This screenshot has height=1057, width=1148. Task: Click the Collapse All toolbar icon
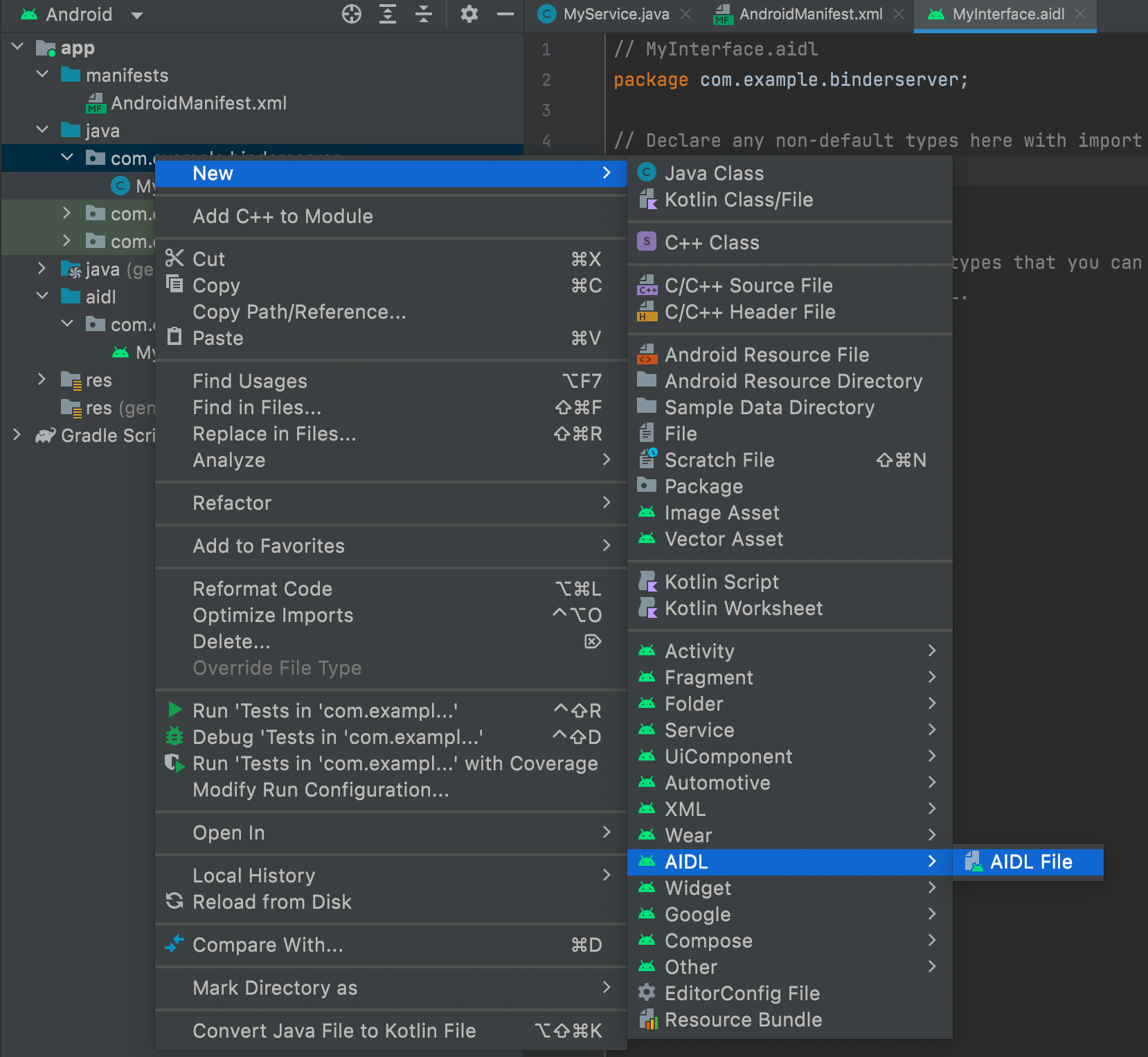click(424, 14)
